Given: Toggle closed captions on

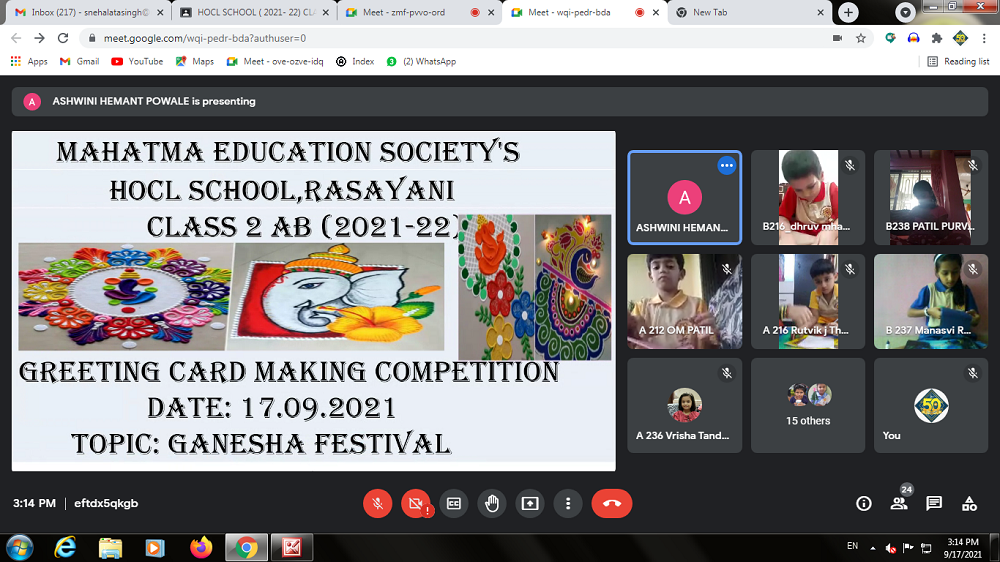Looking at the screenshot, I should (453, 504).
